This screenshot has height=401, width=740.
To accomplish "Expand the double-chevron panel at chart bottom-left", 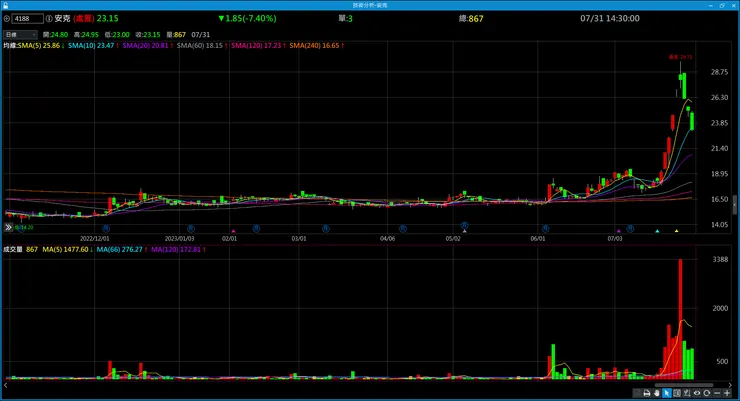I will [x=8, y=227].
